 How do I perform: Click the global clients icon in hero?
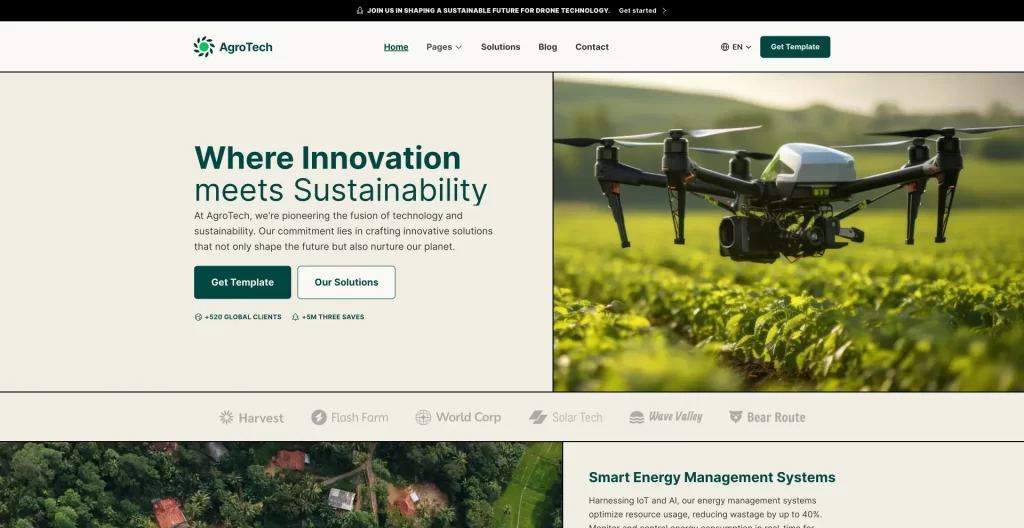point(198,317)
